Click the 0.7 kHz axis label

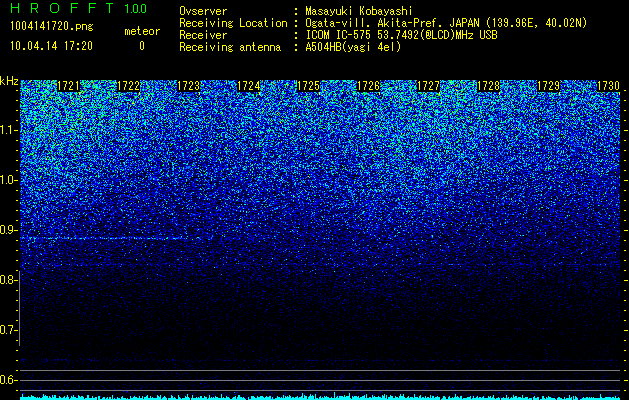9,330
